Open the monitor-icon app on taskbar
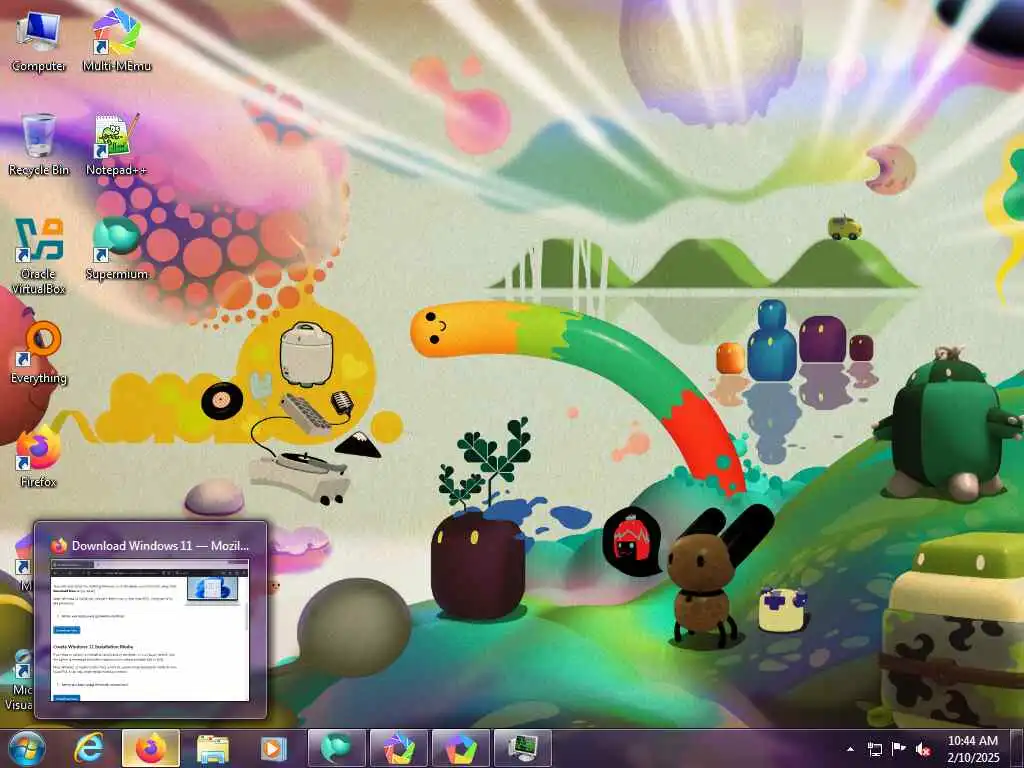This screenshot has width=1024, height=768. click(x=522, y=748)
